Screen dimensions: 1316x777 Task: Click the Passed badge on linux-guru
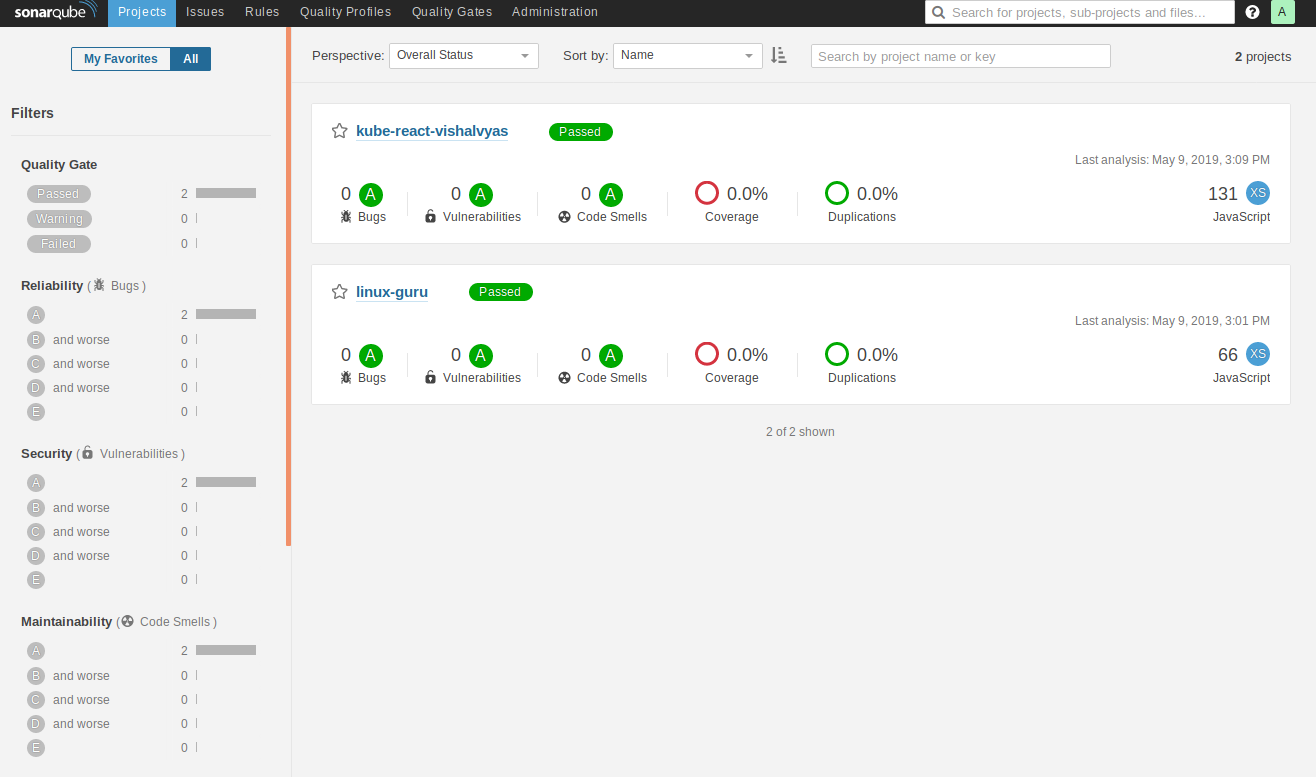click(500, 292)
